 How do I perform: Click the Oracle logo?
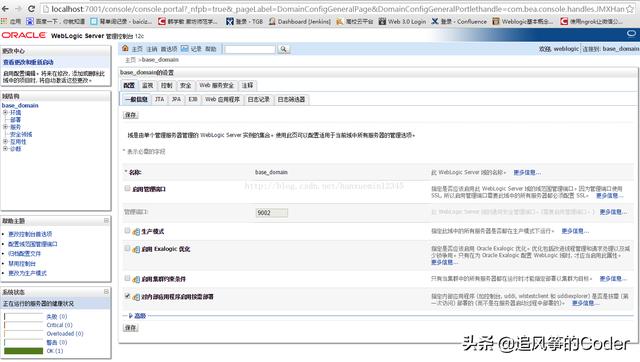tap(24, 36)
